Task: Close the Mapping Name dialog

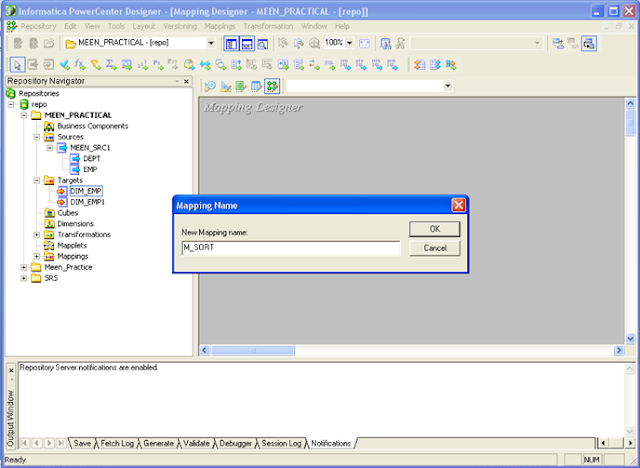Action: pos(458,205)
